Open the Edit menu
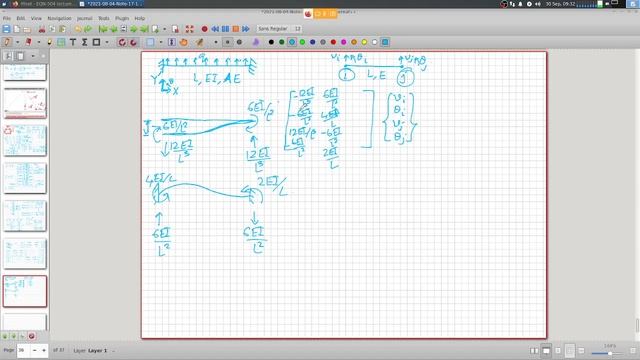 21,18
